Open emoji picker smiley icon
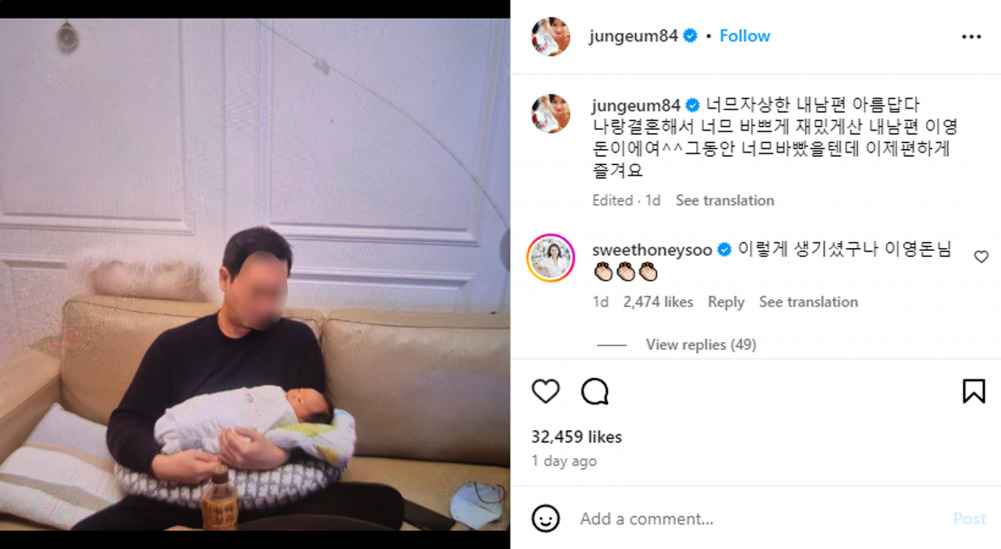Image resolution: width=1001 pixels, height=549 pixels. click(546, 518)
